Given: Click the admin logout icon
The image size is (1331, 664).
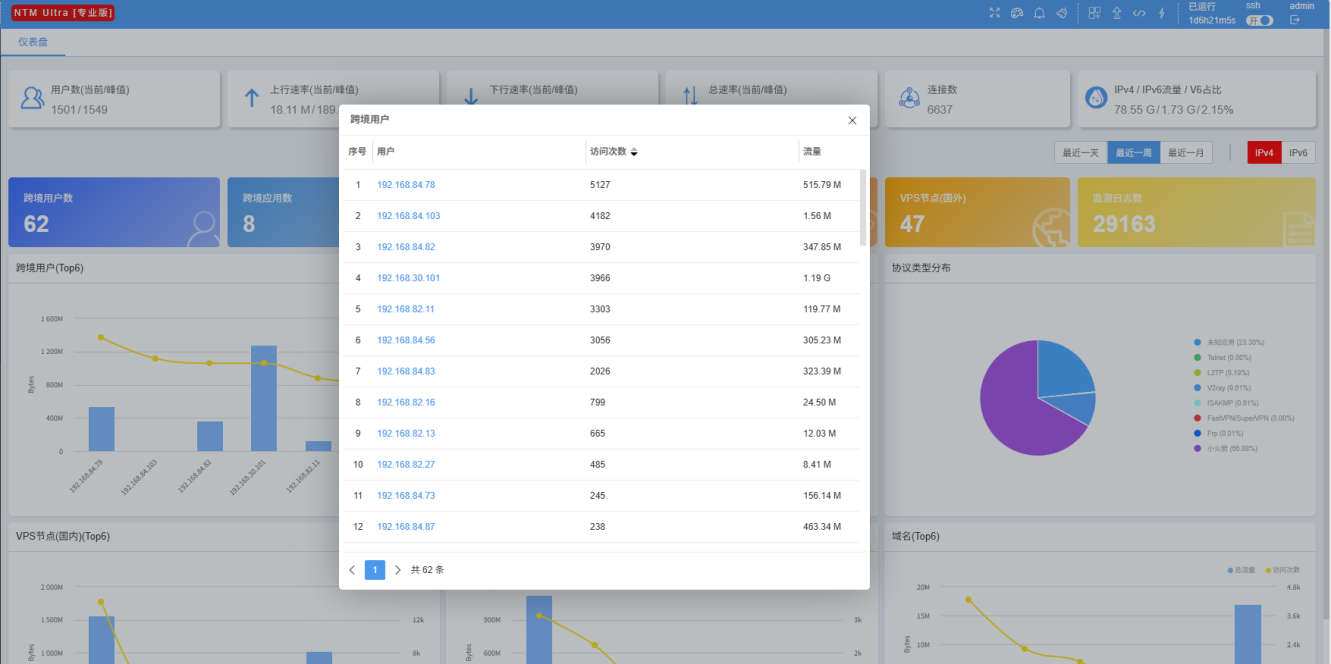Looking at the screenshot, I should pos(1295,20).
